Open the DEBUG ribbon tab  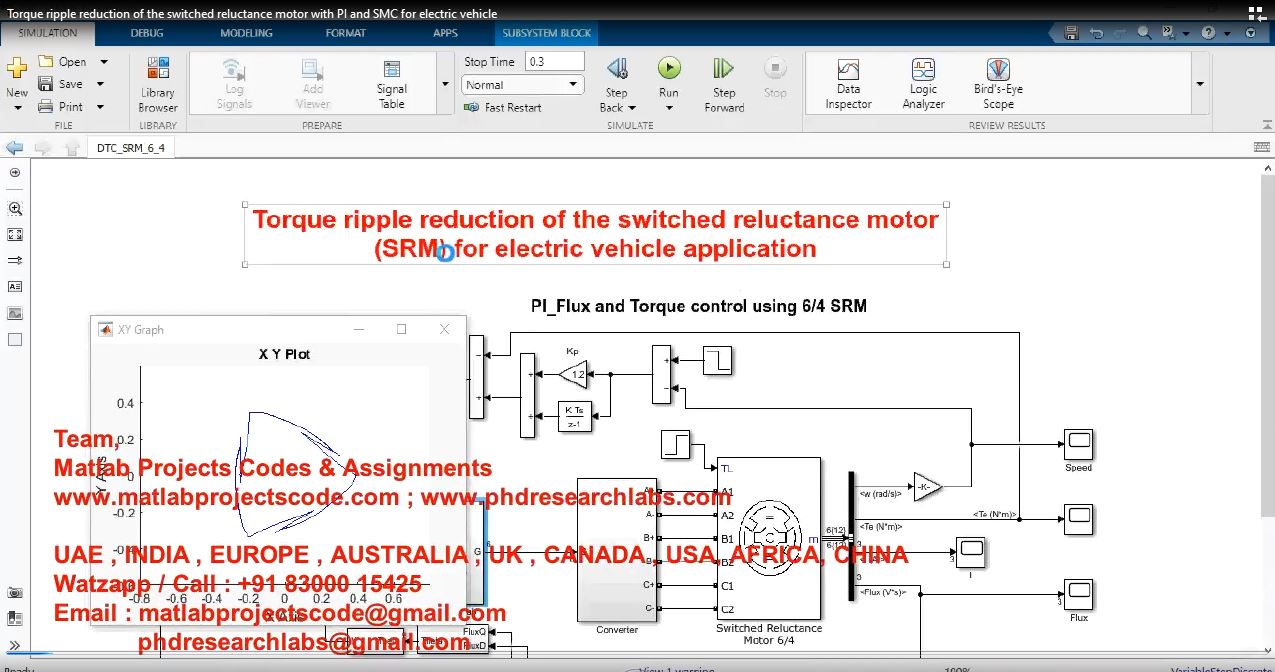(148, 33)
